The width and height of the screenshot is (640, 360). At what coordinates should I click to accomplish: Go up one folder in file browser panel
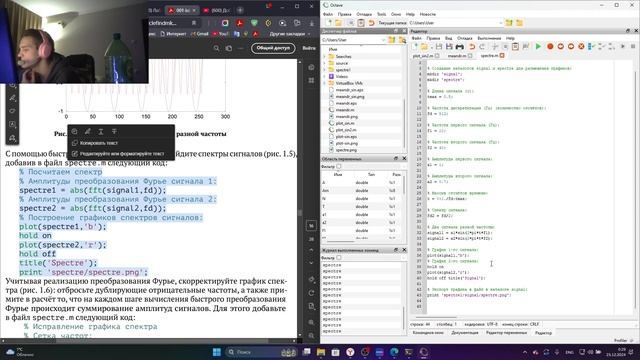pos(392,40)
